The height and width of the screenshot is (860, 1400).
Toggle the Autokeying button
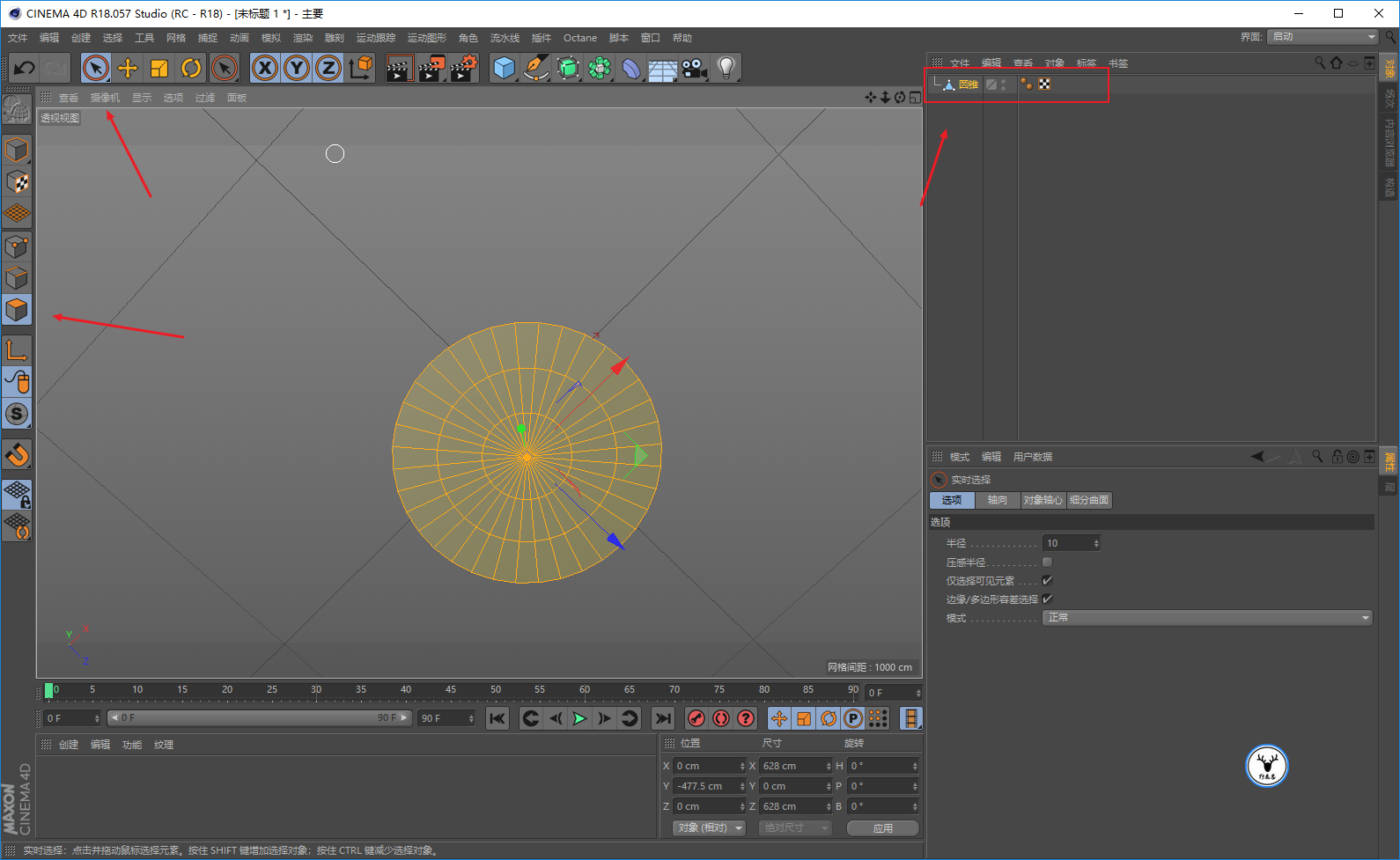click(x=721, y=718)
